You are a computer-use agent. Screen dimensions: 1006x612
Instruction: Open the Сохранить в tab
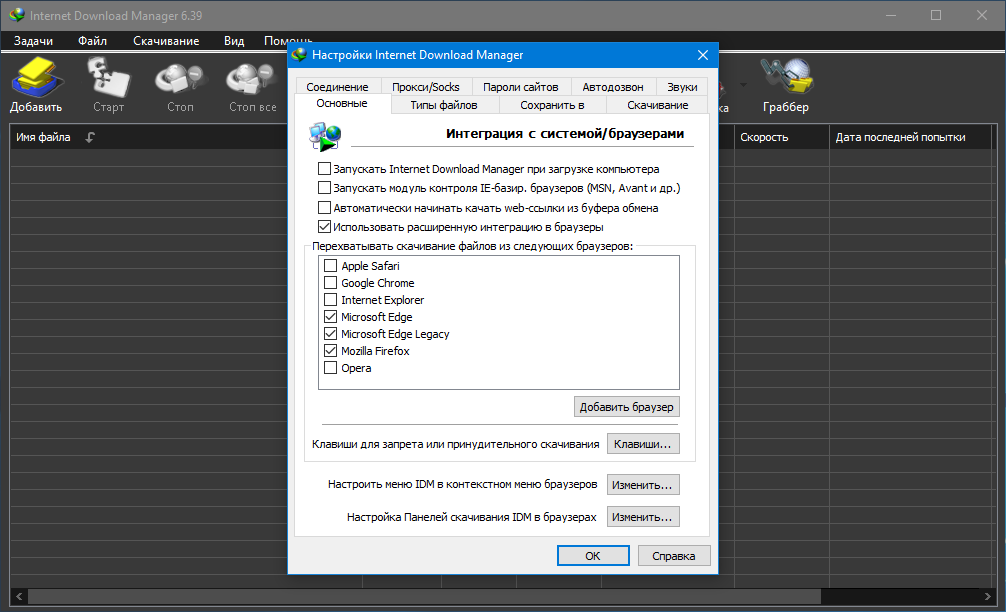point(552,105)
